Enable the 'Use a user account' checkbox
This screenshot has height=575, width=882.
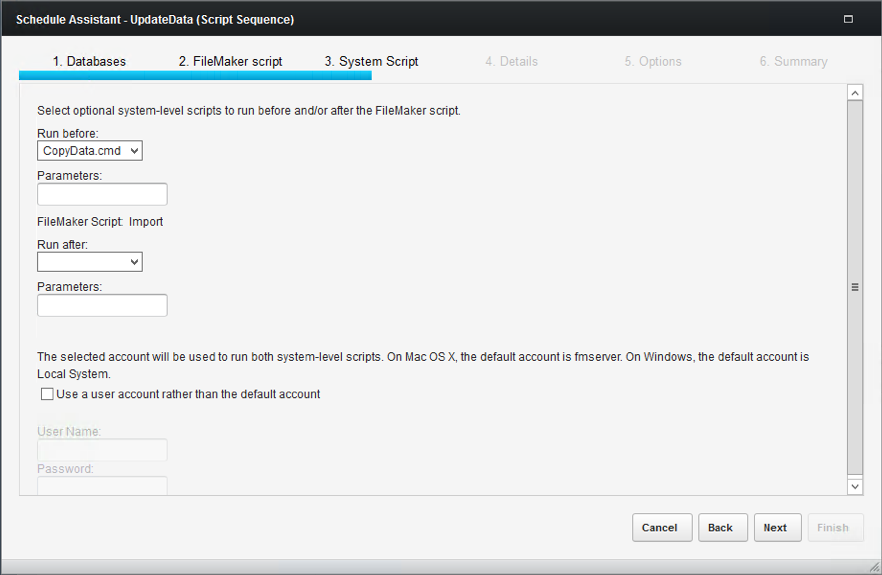click(47, 394)
